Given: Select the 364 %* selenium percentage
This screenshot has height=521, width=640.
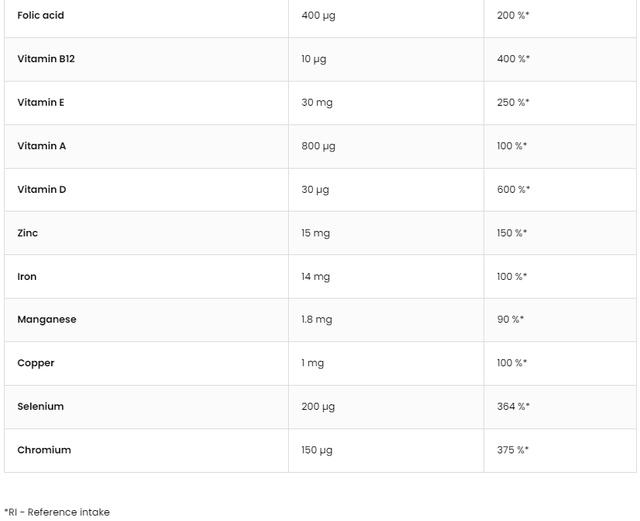Looking at the screenshot, I should pos(513,407).
